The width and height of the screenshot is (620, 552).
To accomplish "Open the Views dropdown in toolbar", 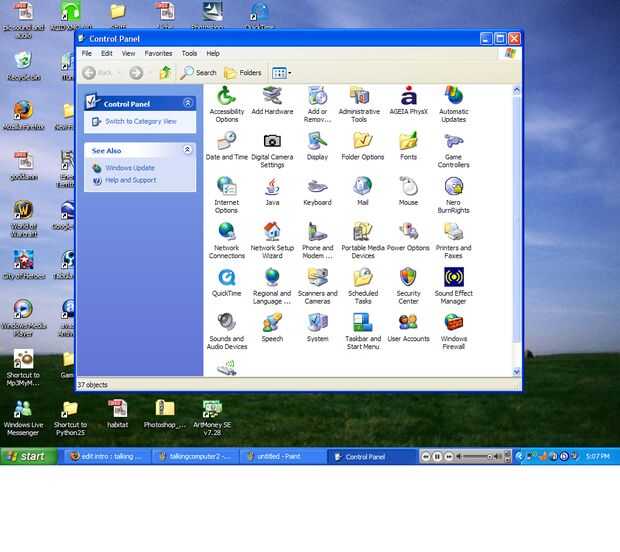I will 282,73.
